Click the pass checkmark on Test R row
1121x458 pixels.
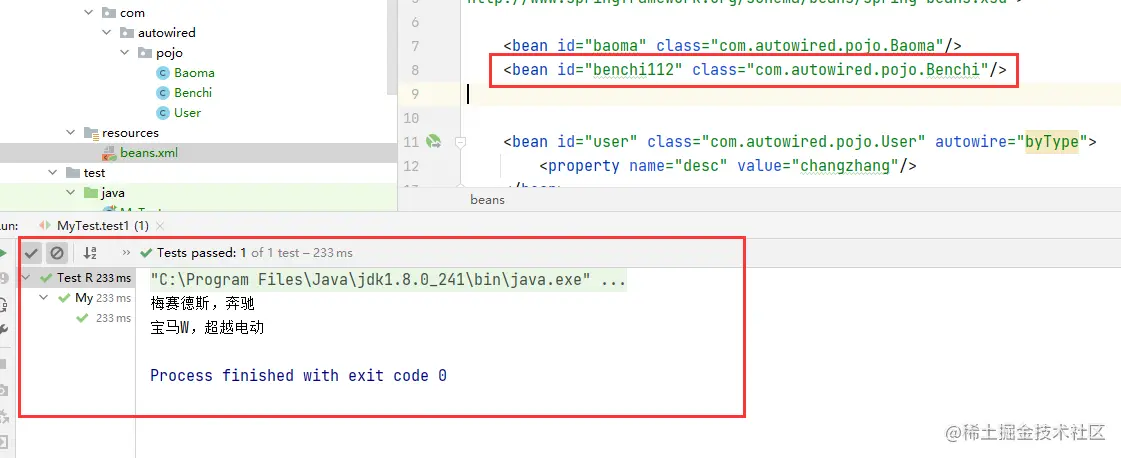click(47, 278)
